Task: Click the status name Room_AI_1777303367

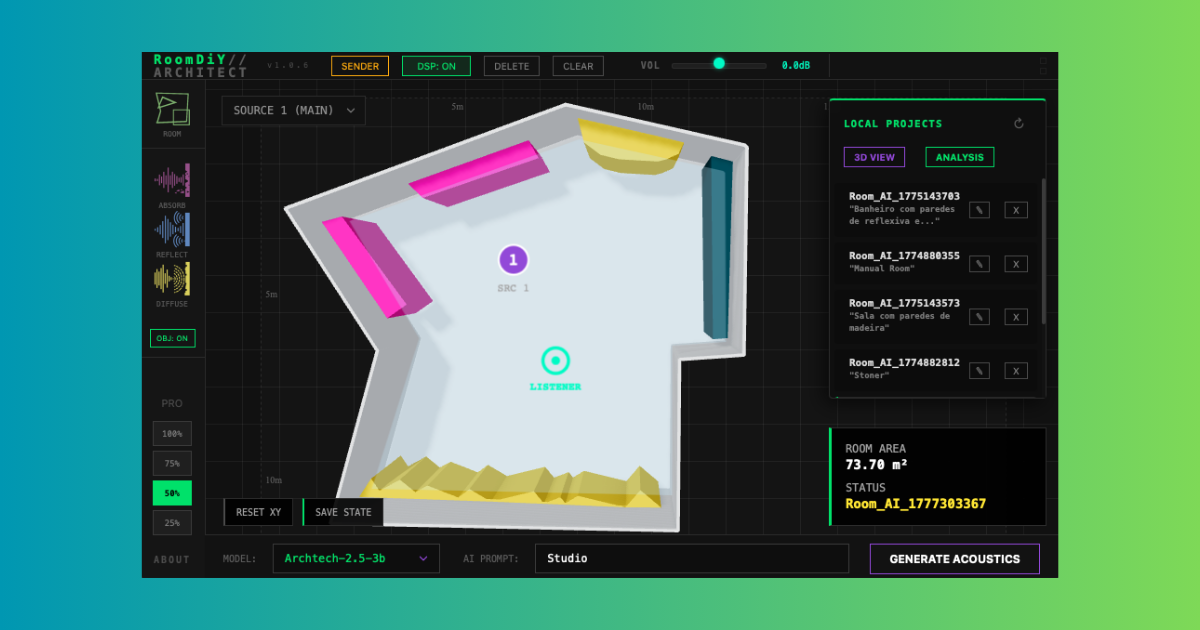Action: [x=916, y=504]
